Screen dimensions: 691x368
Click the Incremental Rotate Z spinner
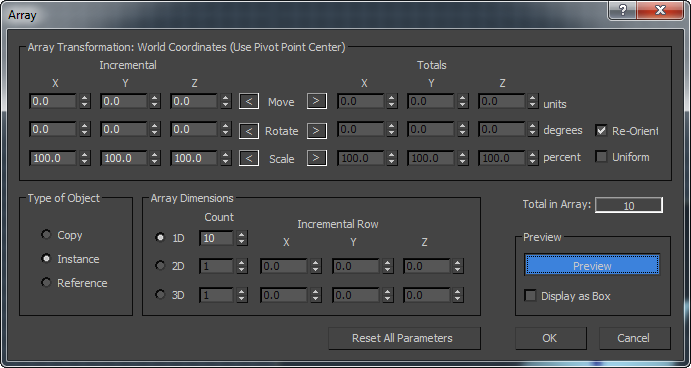click(x=226, y=130)
